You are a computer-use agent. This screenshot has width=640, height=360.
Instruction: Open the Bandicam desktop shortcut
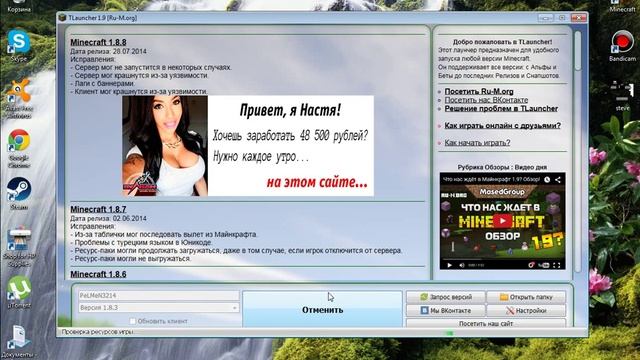click(x=622, y=45)
